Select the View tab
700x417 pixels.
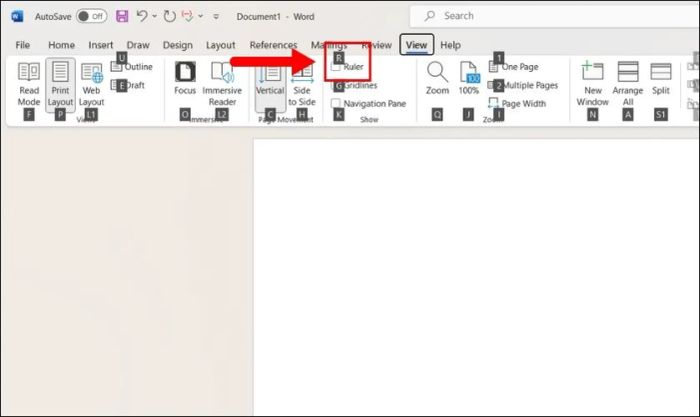tap(417, 45)
